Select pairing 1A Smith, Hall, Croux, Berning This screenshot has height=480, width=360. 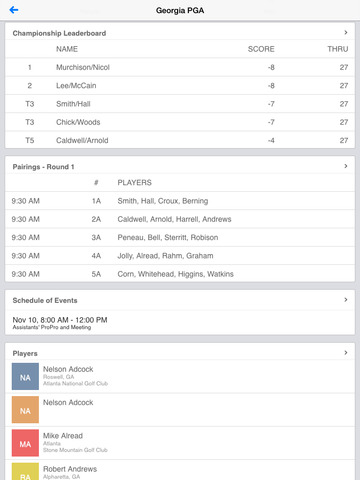point(180,201)
